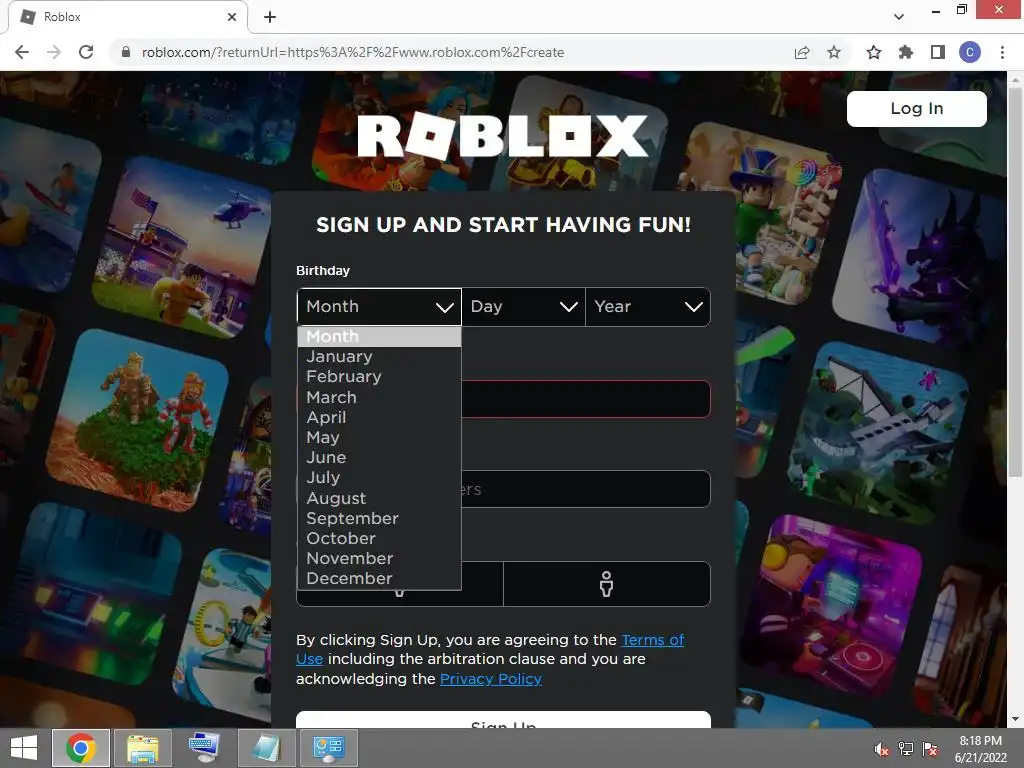Click the Log In button
Screen dimensions: 1024x768
(x=916, y=108)
